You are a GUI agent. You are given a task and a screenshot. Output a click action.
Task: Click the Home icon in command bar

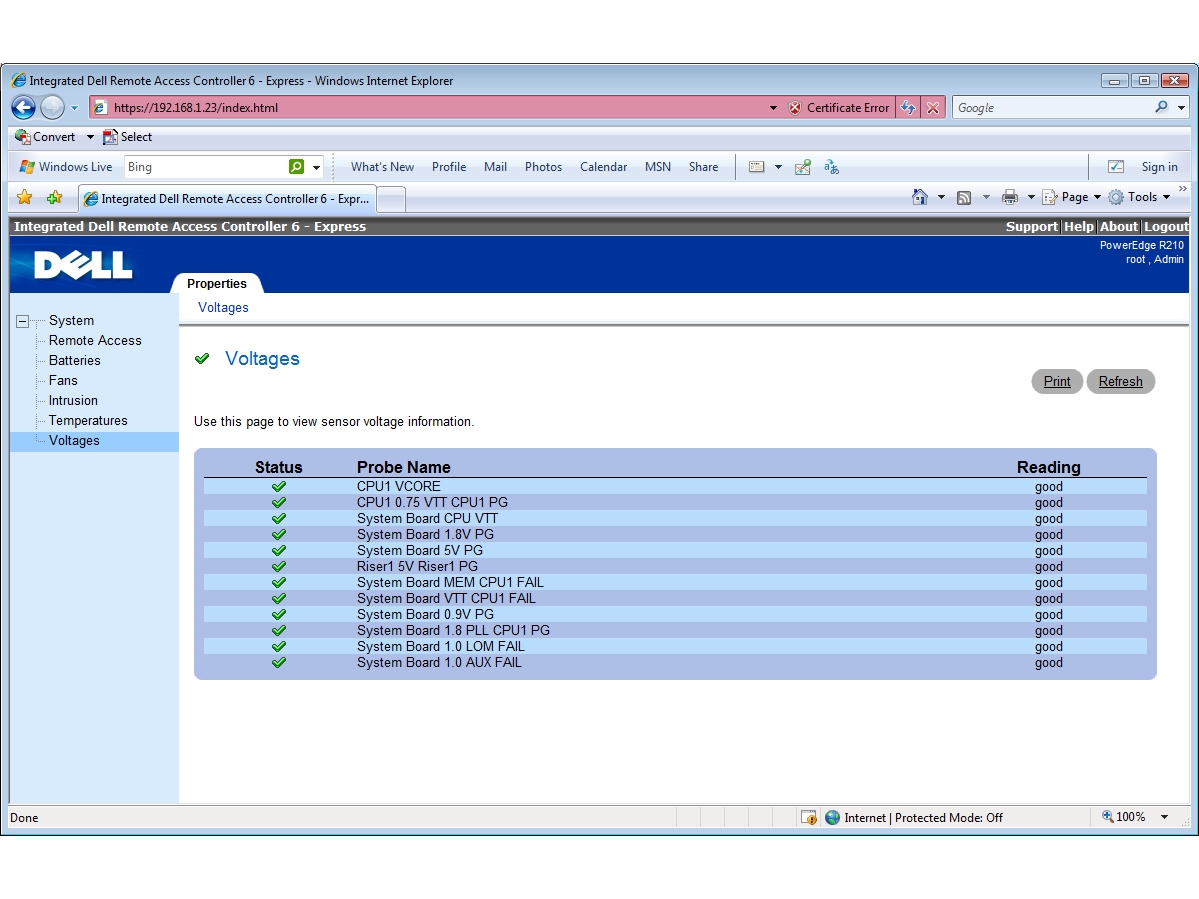tap(920, 197)
